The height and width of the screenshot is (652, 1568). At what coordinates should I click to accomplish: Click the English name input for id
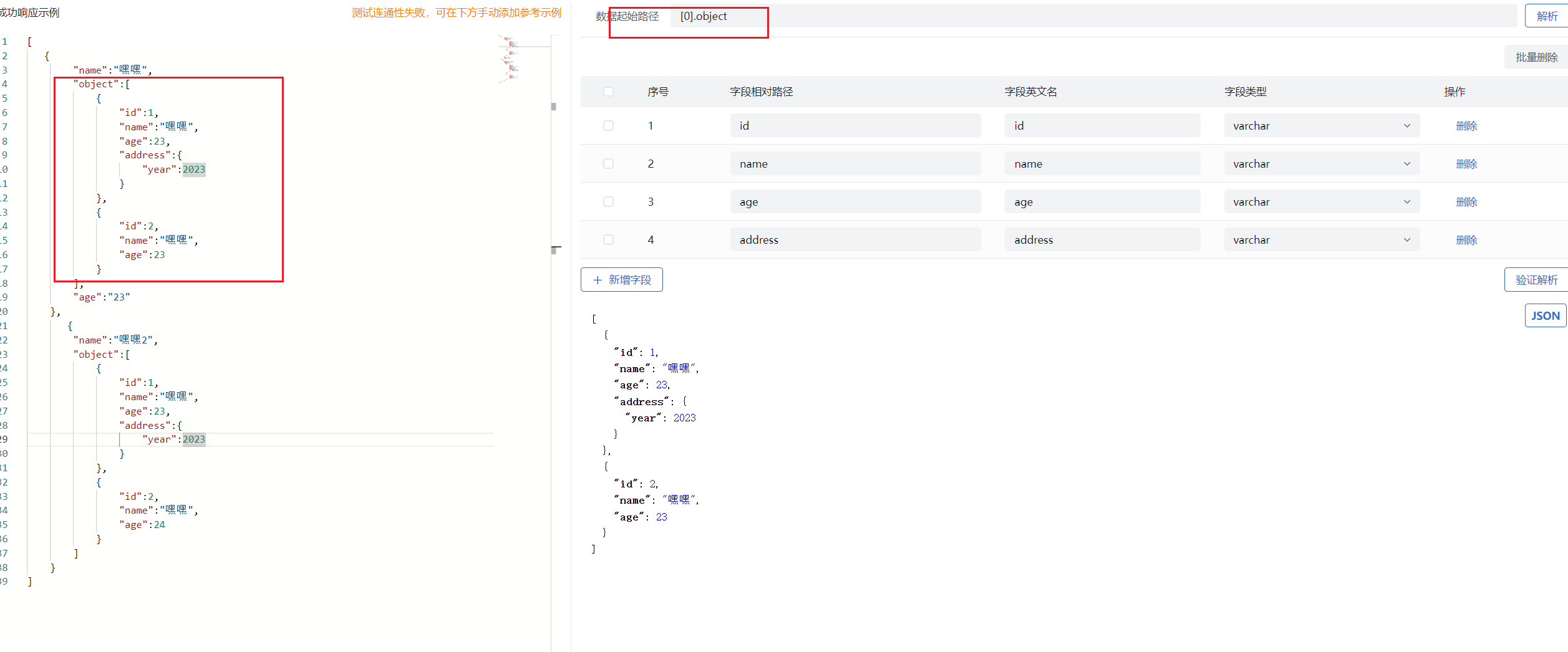click(x=1102, y=125)
